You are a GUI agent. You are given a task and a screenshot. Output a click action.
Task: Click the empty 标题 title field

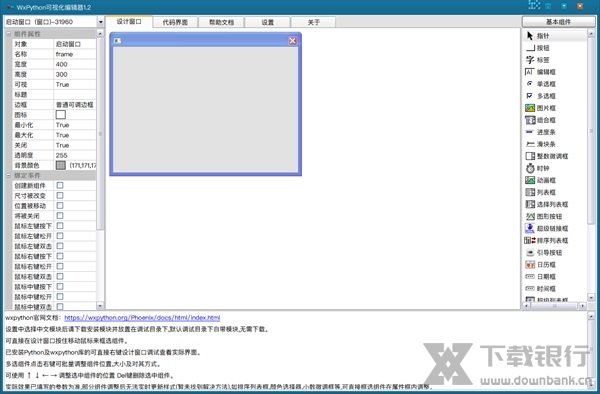point(75,94)
